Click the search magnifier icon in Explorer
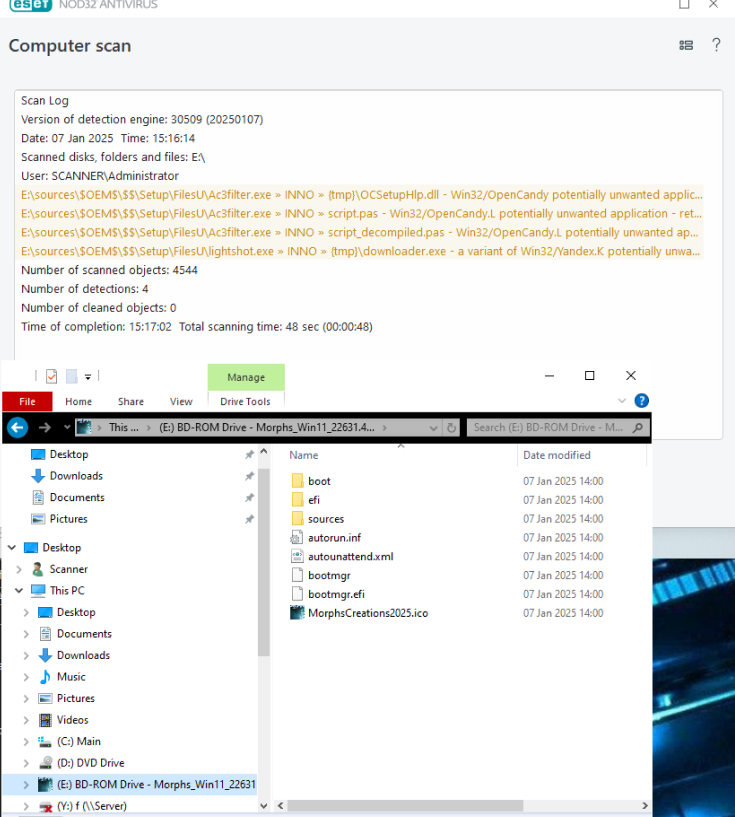This screenshot has height=817, width=735. [638, 428]
